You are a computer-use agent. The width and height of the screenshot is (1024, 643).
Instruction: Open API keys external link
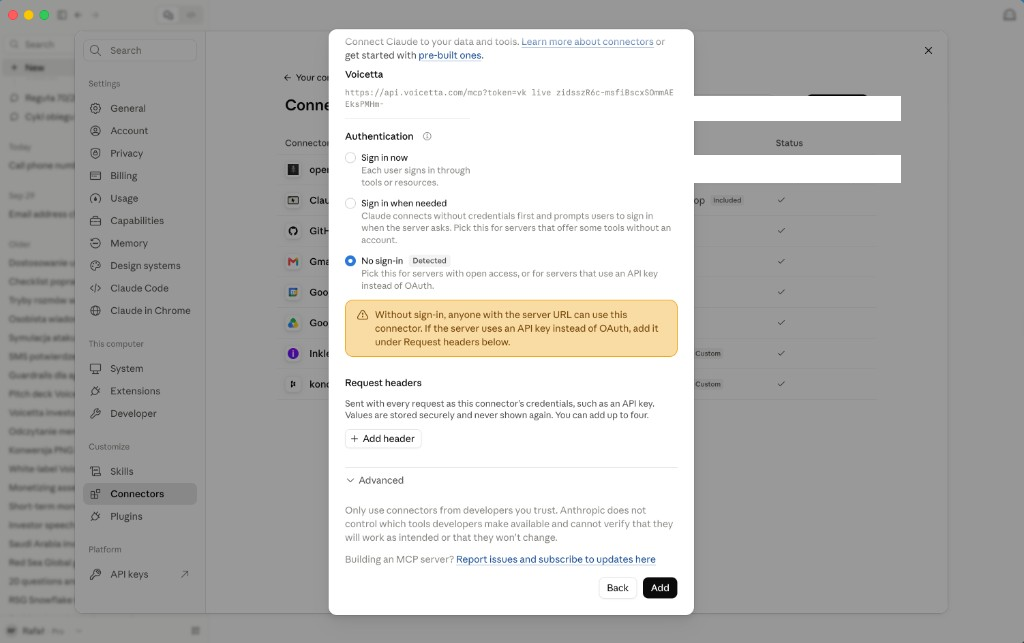click(140, 574)
